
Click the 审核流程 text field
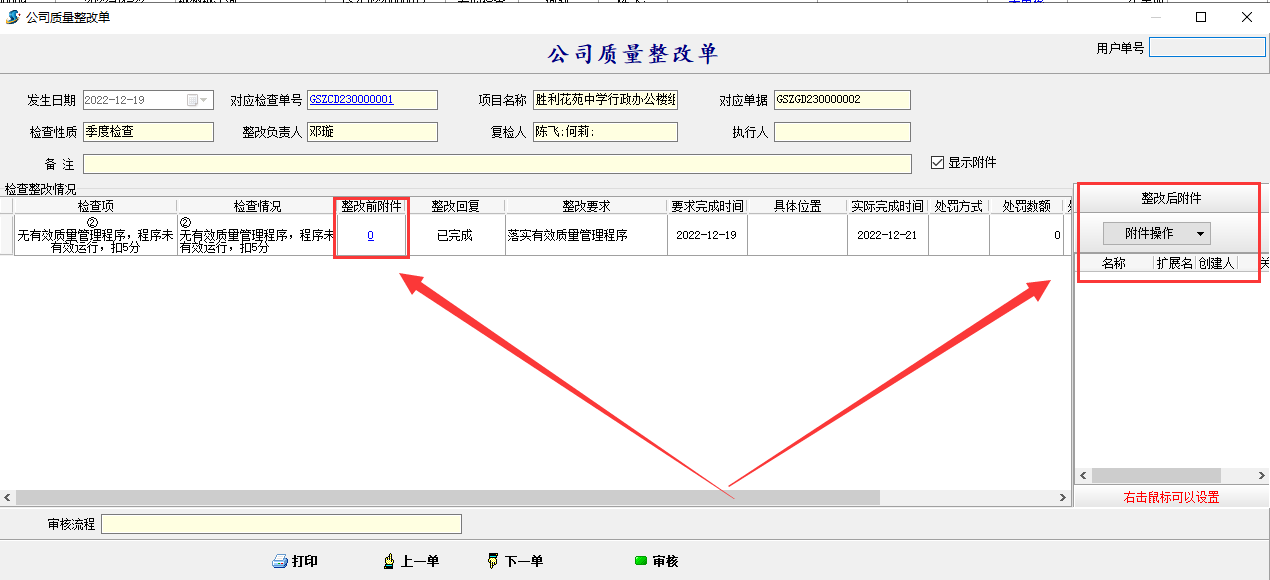[x=281, y=524]
